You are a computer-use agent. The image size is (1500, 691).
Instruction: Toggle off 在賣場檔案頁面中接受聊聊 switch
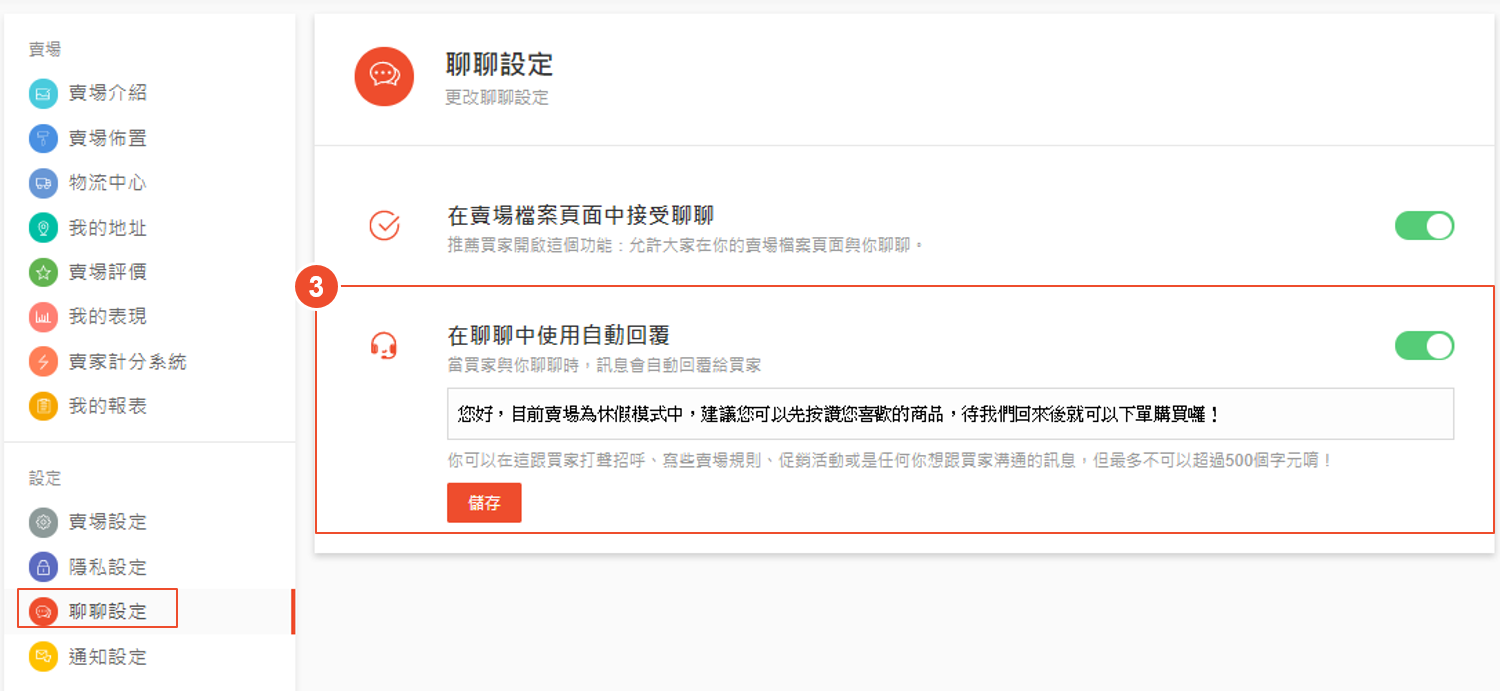1424,226
